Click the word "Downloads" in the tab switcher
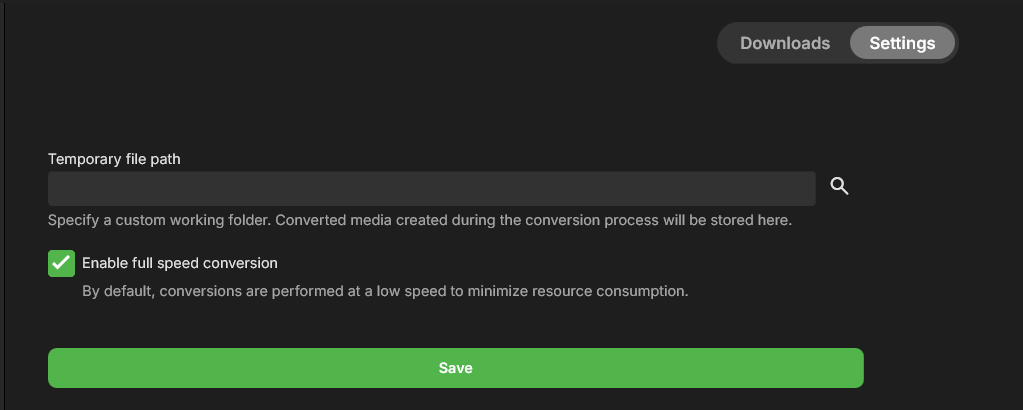1023x410 pixels. point(785,43)
